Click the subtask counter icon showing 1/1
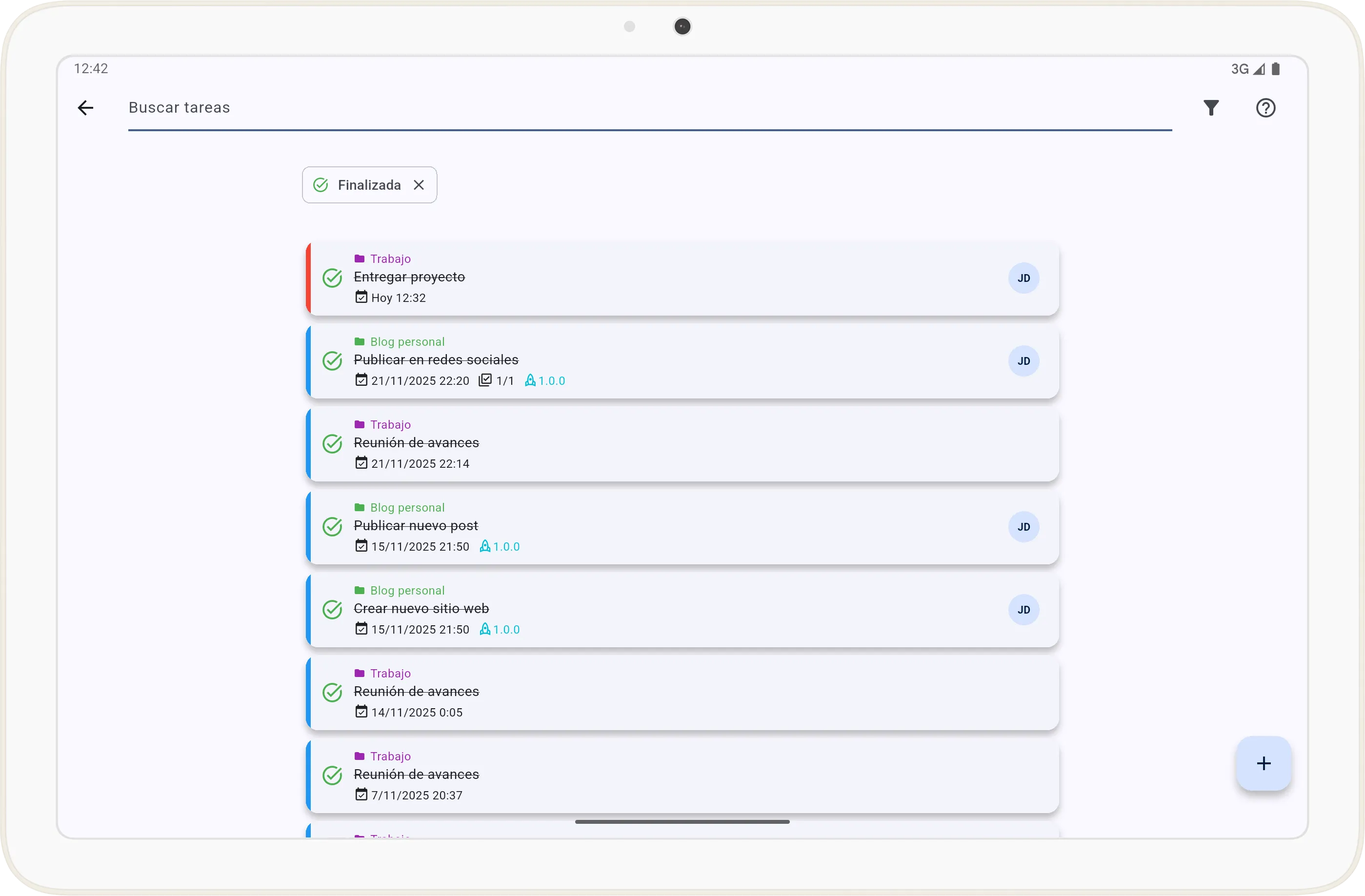The height and width of the screenshot is (896, 1365). (486, 380)
